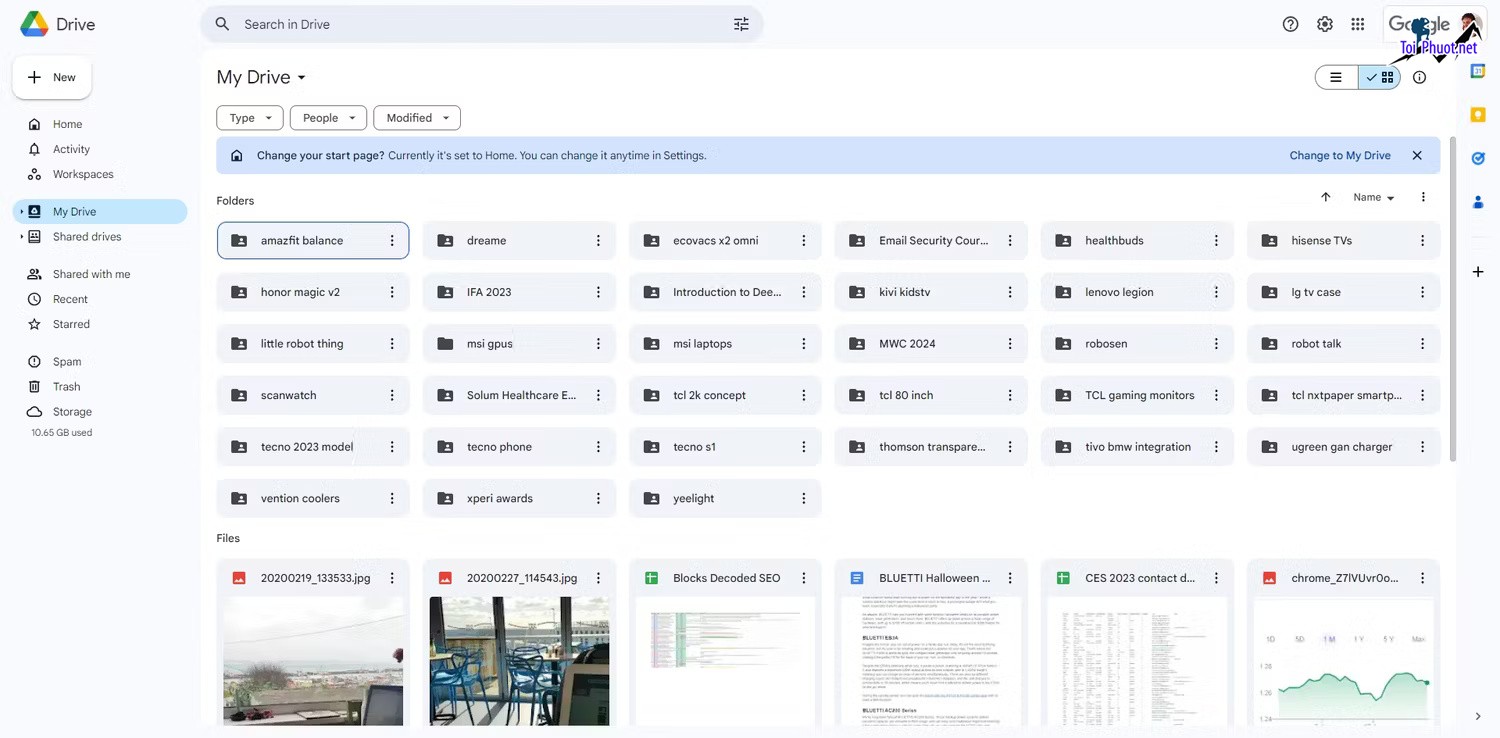Switch to list layout view
The width and height of the screenshot is (1500, 738).
pyautogui.click(x=1336, y=77)
